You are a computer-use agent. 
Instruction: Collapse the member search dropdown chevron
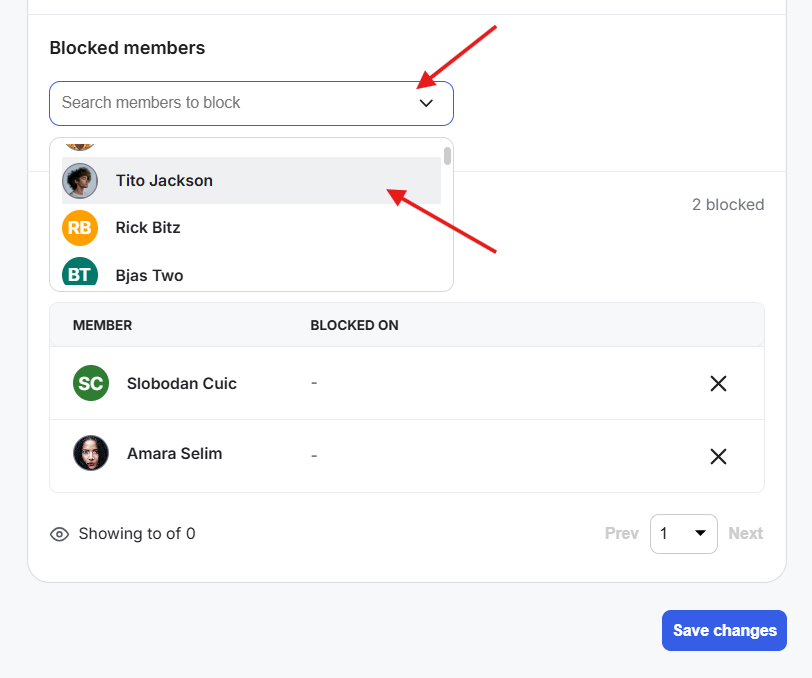[x=426, y=103]
